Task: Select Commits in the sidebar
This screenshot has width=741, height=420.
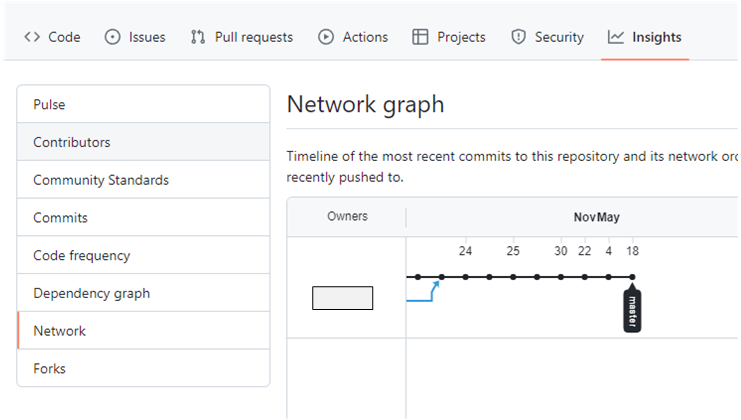Action: tap(143, 218)
